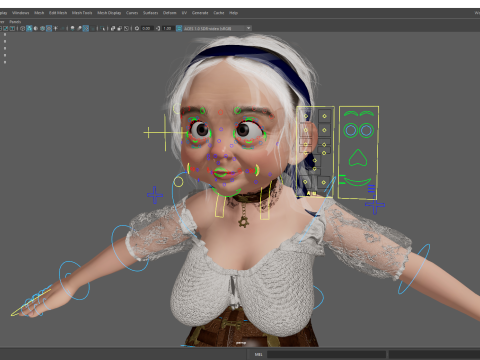Open the Generate menu

(x=200, y=13)
